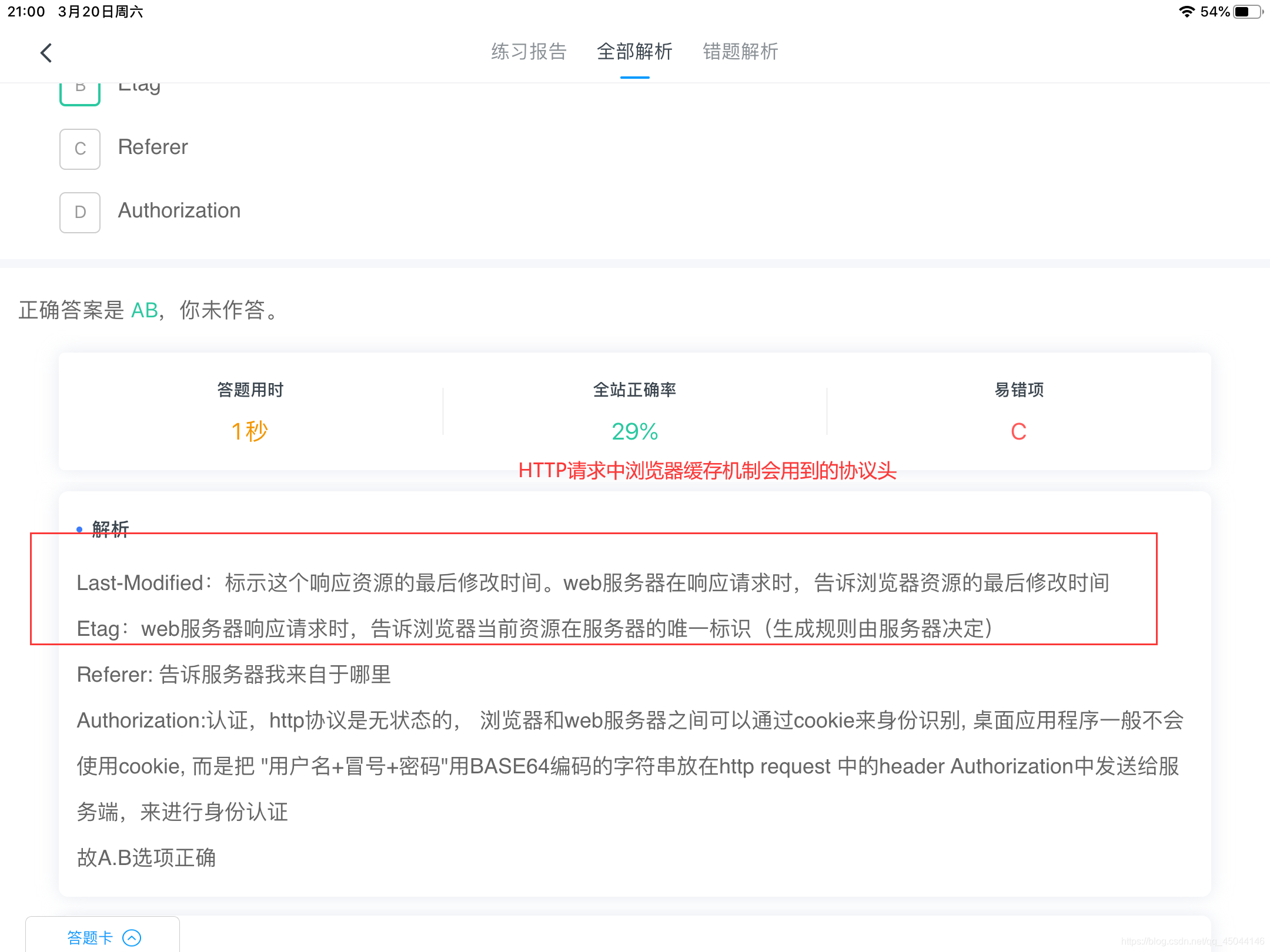The width and height of the screenshot is (1270, 952).
Task: Select option D checkbox
Action: click(80, 213)
